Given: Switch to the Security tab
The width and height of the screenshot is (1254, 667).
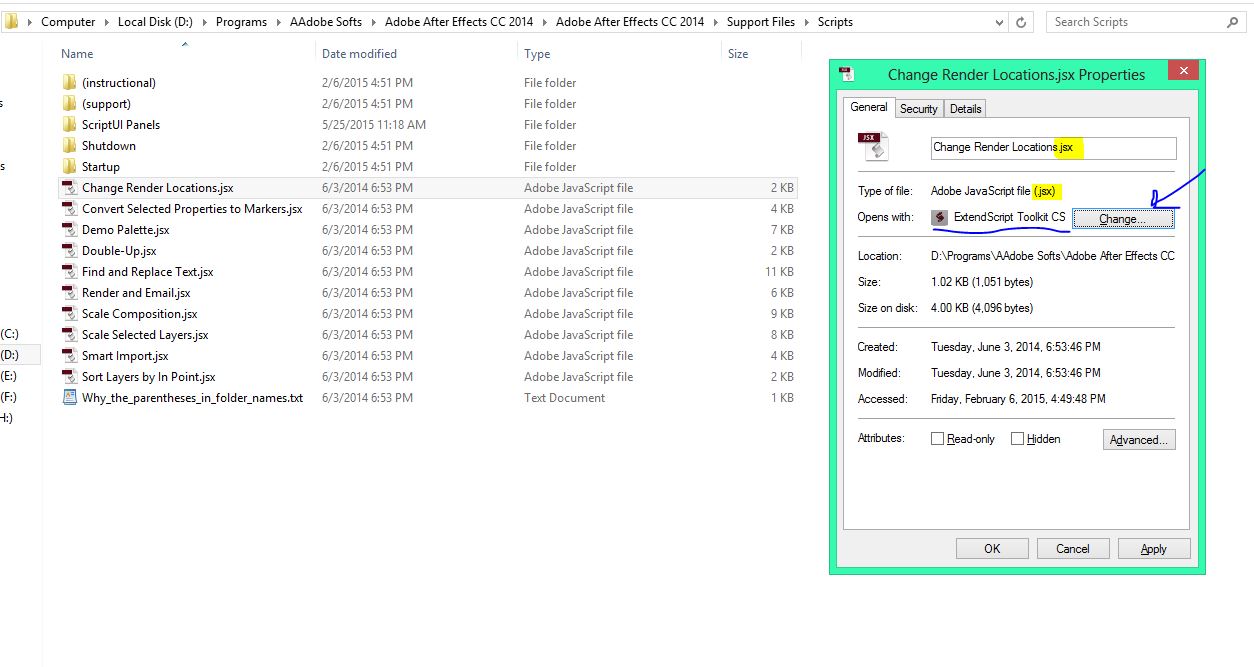Looking at the screenshot, I should (x=918, y=109).
